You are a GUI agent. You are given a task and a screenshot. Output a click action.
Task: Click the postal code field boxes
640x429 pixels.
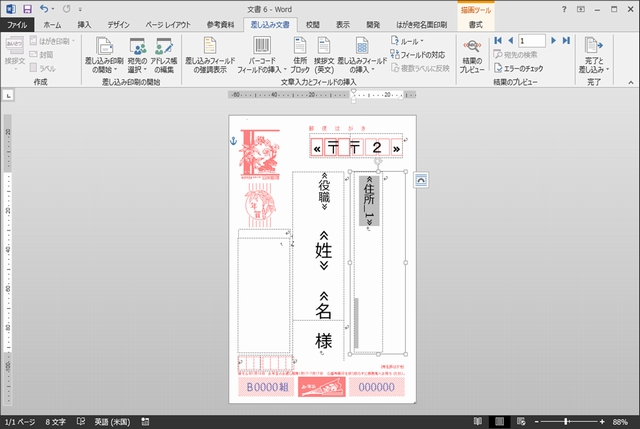[x=356, y=147]
